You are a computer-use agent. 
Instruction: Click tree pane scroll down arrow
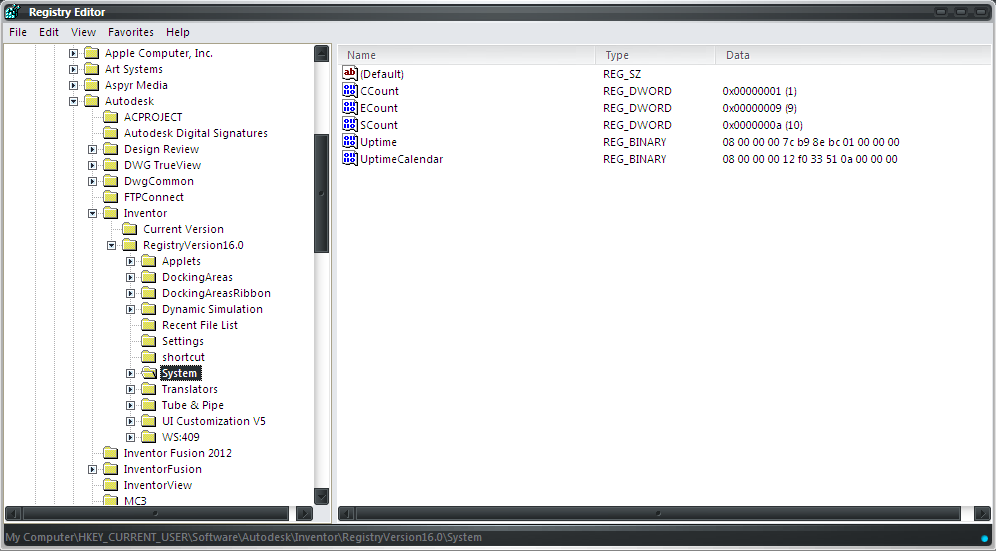[321, 496]
